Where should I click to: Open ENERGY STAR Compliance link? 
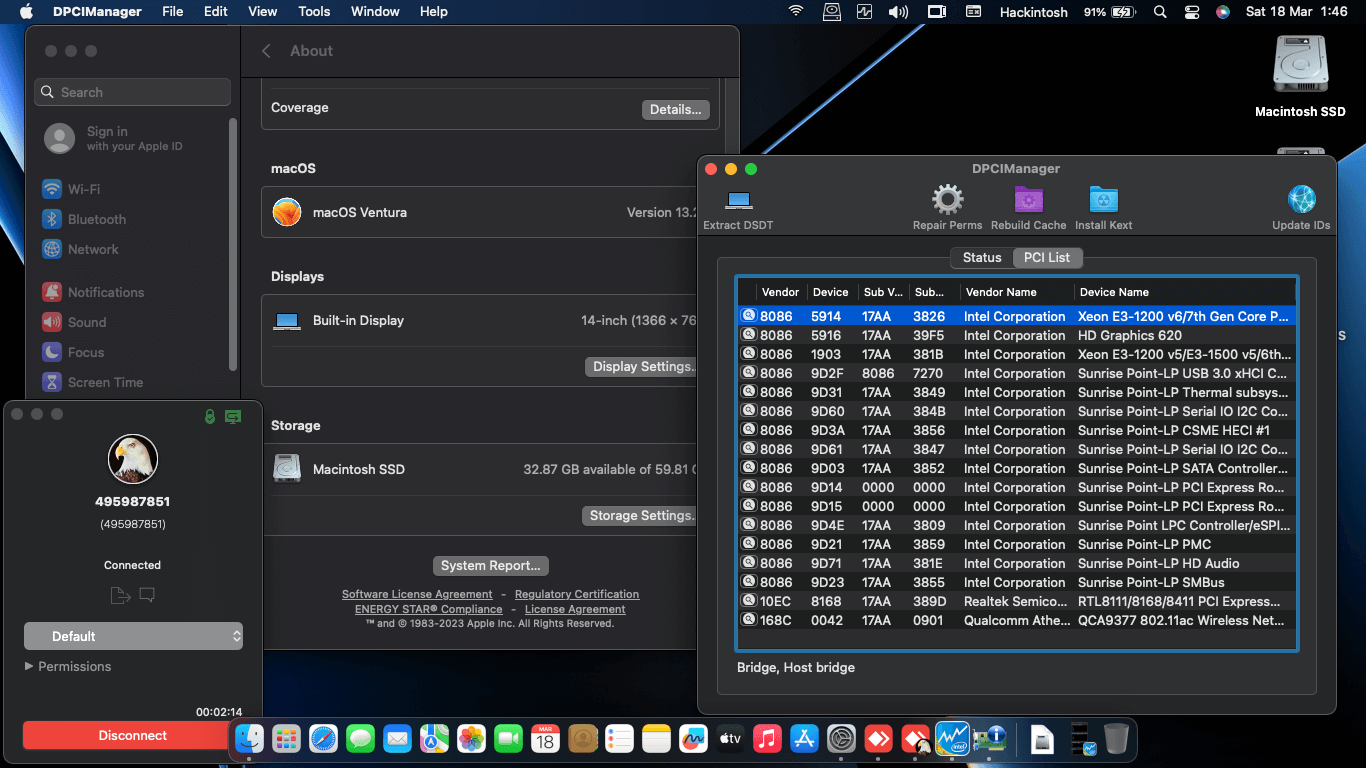(429, 609)
